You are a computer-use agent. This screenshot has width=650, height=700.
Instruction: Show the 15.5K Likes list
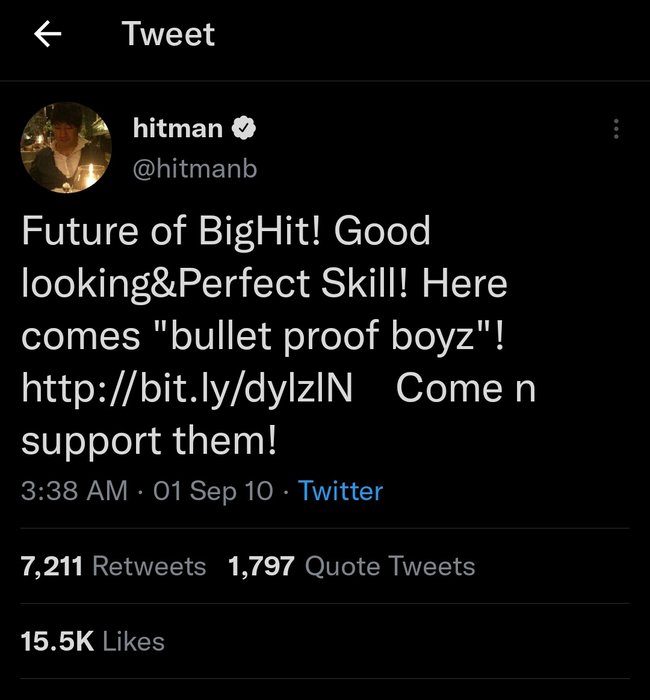click(x=92, y=640)
